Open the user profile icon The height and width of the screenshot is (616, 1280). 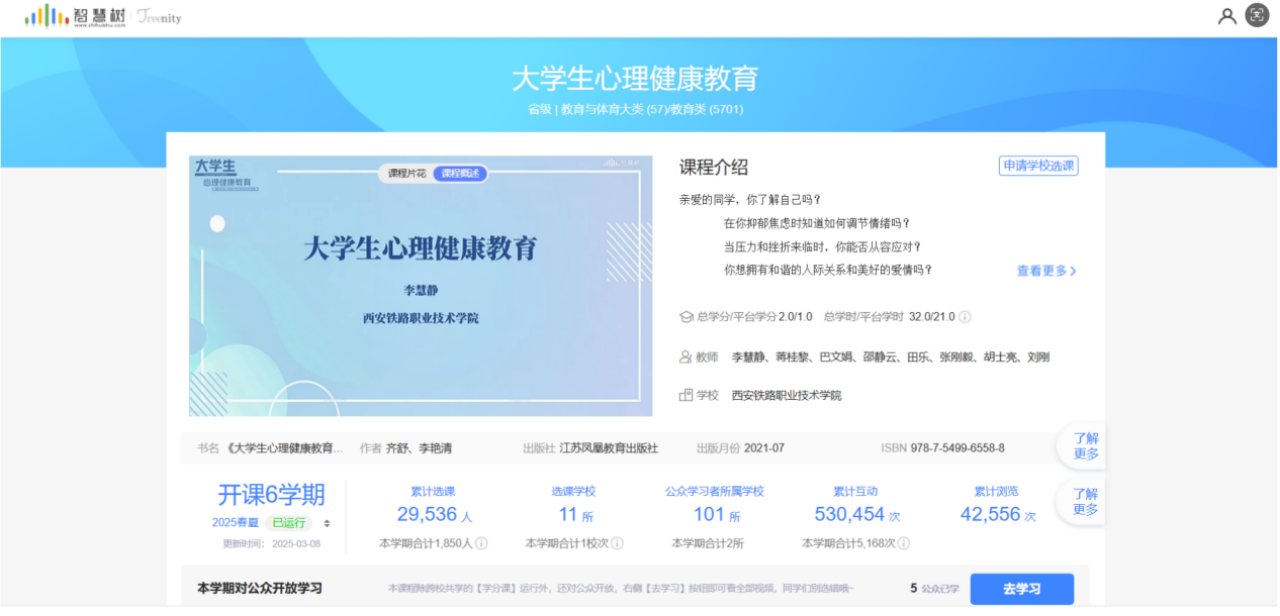click(1227, 16)
